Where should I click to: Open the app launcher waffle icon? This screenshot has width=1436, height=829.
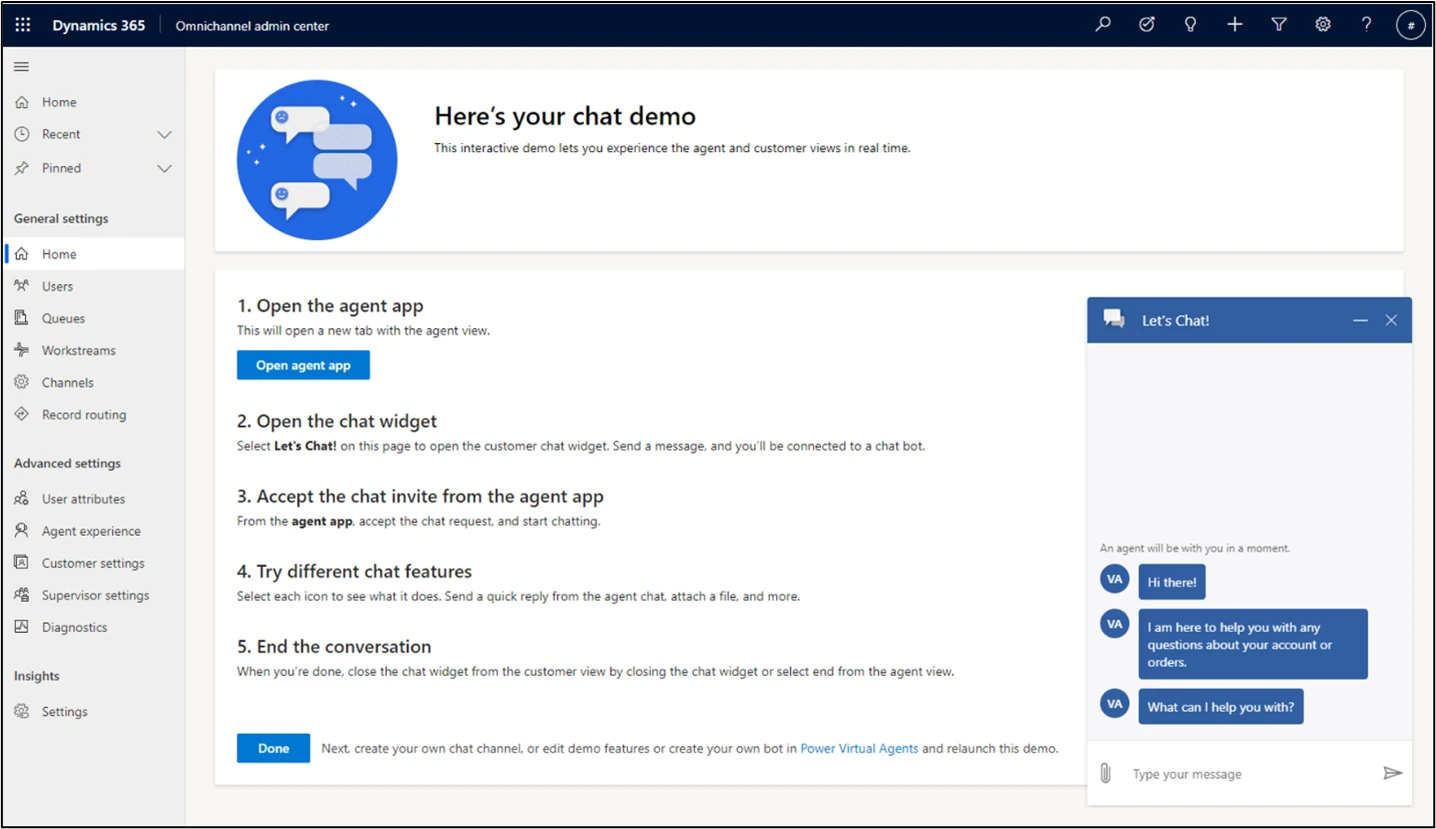point(22,24)
